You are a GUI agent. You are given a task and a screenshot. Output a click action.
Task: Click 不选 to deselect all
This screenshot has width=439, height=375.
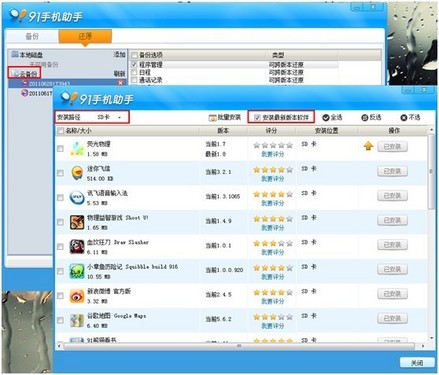410,117
